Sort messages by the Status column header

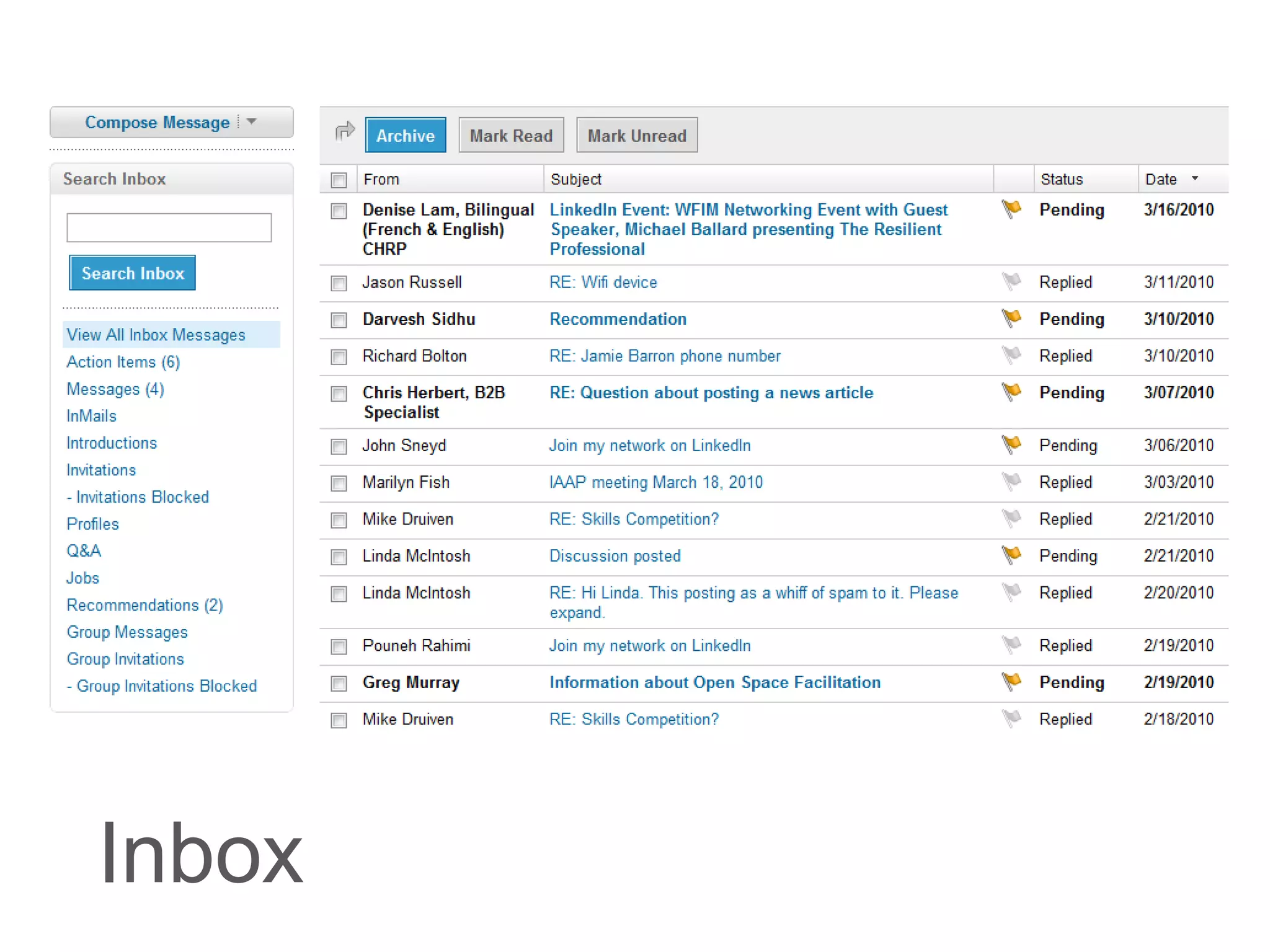(x=1062, y=179)
